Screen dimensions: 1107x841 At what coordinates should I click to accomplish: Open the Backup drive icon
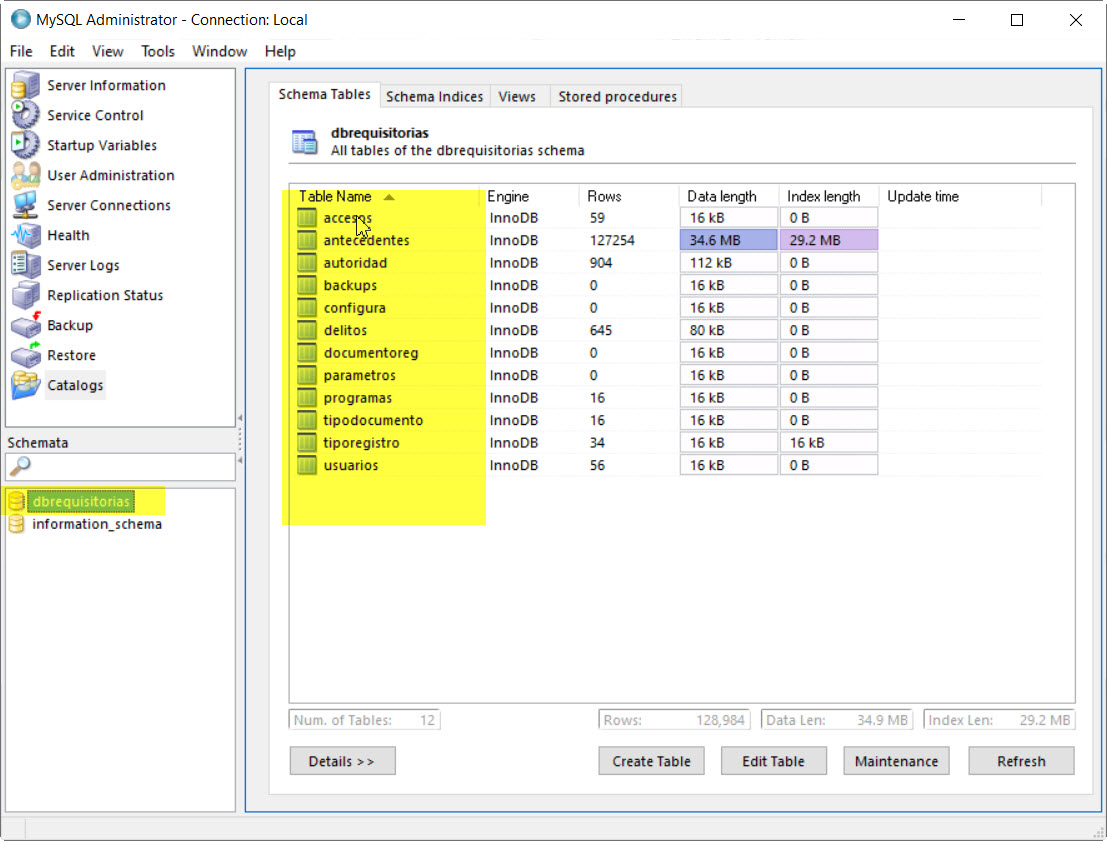pyautogui.click(x=25, y=326)
